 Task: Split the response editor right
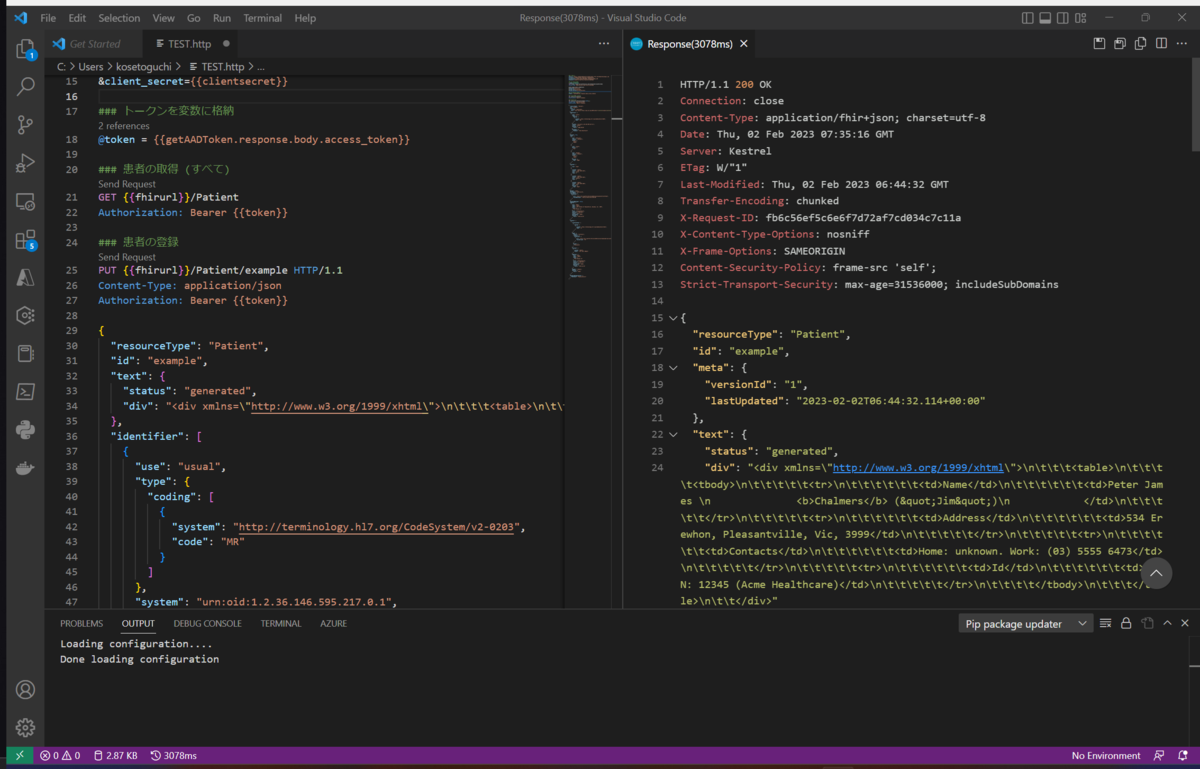[x=1161, y=44]
